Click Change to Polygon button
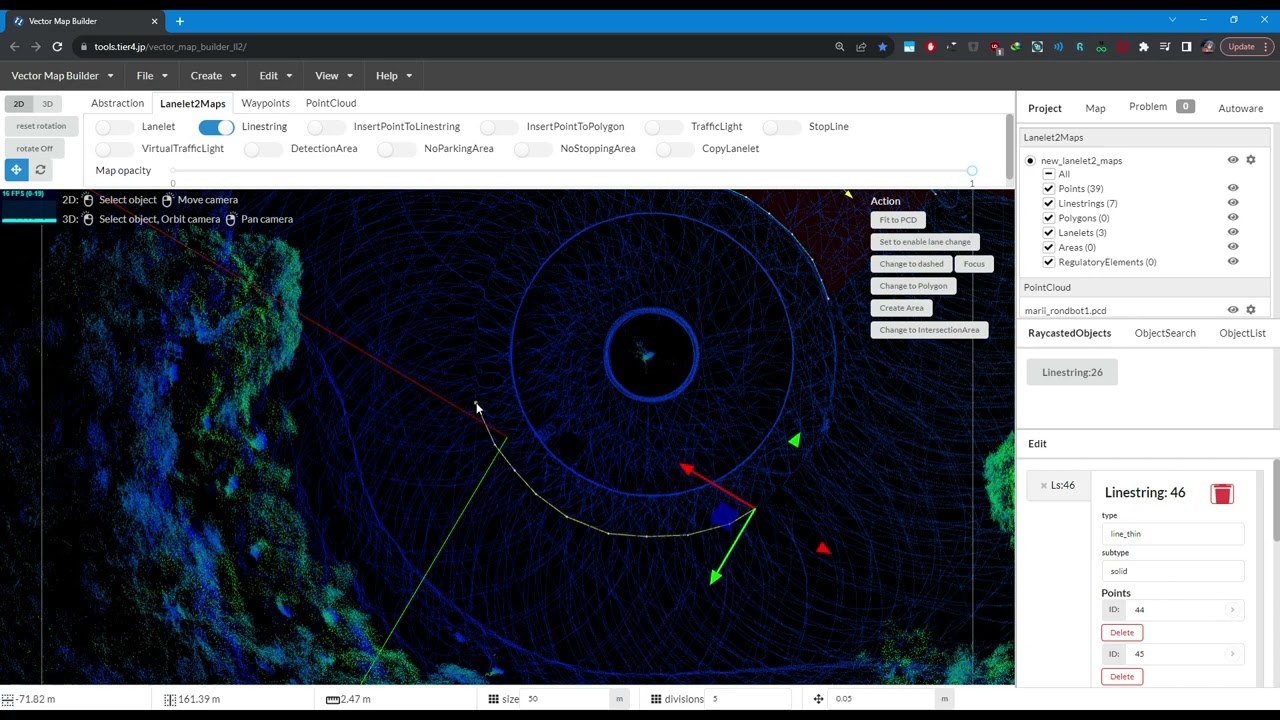The width and height of the screenshot is (1280, 720). (x=913, y=286)
